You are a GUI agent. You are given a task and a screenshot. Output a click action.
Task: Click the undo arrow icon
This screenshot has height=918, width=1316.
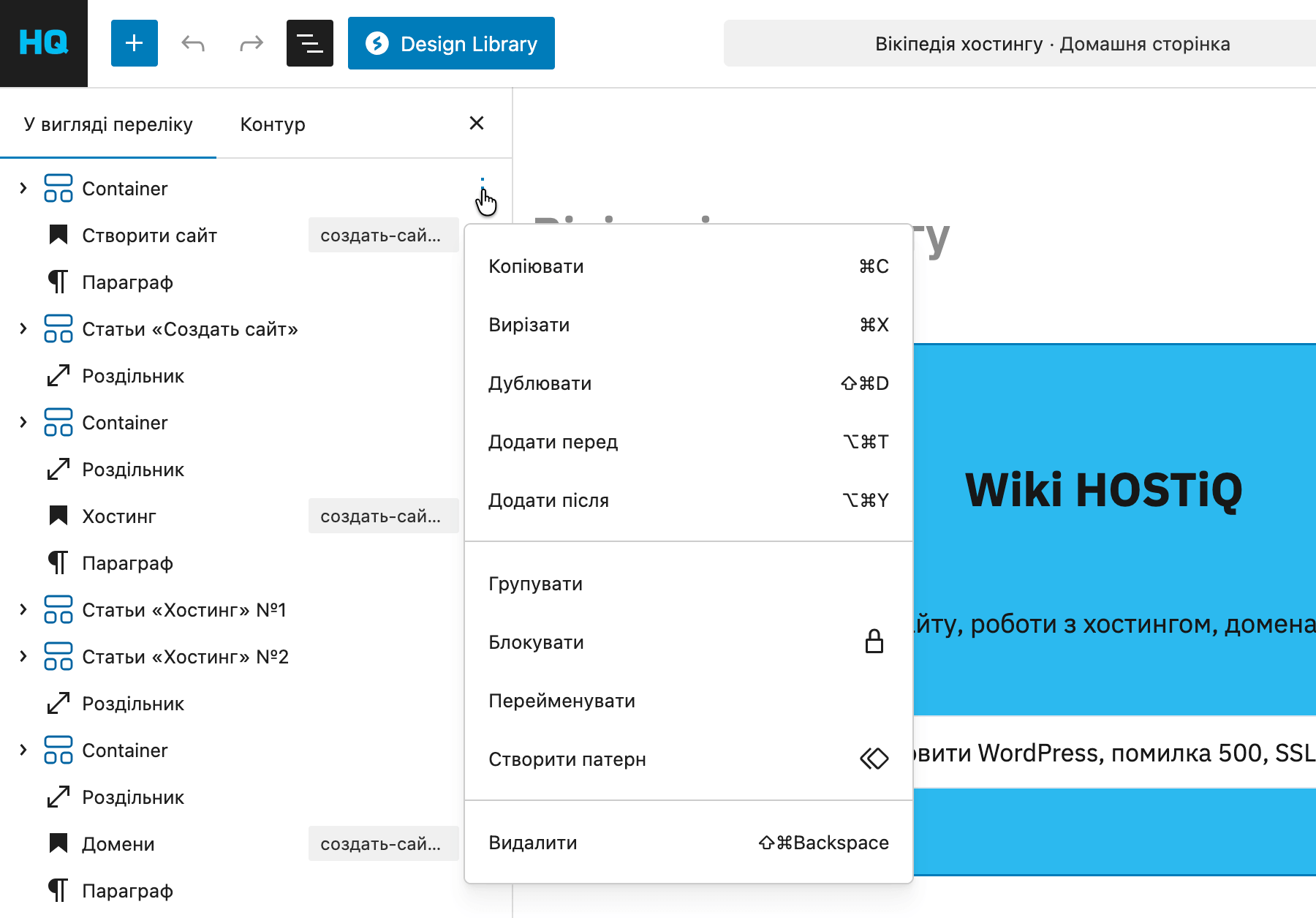pyautogui.click(x=193, y=43)
